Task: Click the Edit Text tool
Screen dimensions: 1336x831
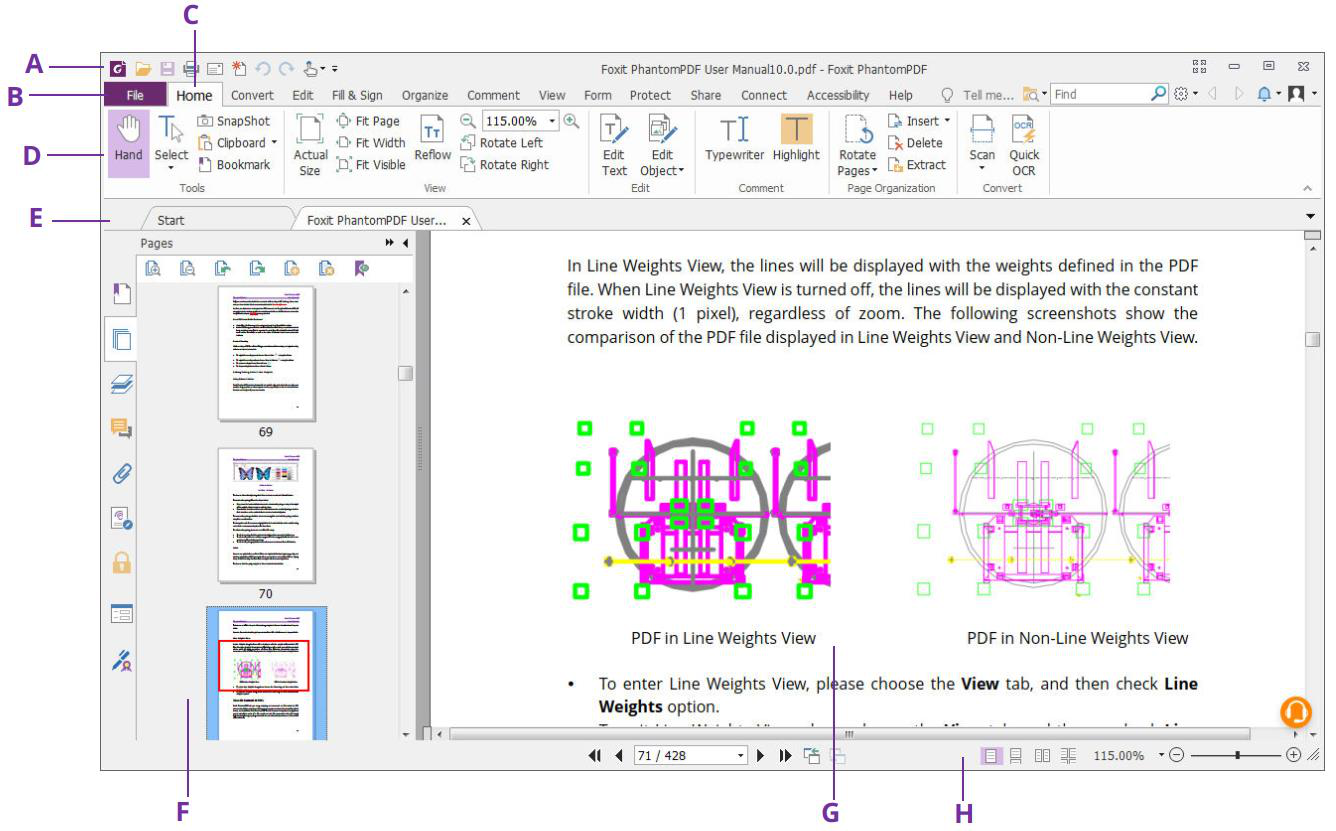Action: tap(614, 145)
